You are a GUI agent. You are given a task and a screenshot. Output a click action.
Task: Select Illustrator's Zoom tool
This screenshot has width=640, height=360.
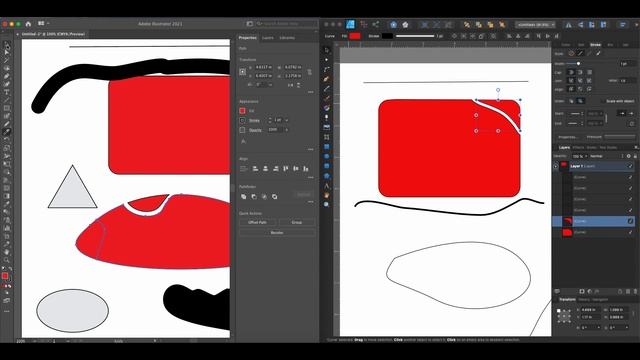pos(7,260)
